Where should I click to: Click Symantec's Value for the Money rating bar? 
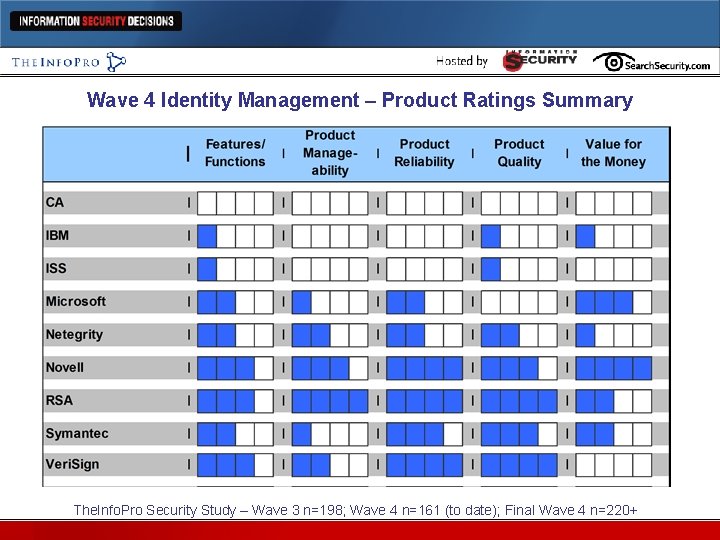click(x=613, y=435)
